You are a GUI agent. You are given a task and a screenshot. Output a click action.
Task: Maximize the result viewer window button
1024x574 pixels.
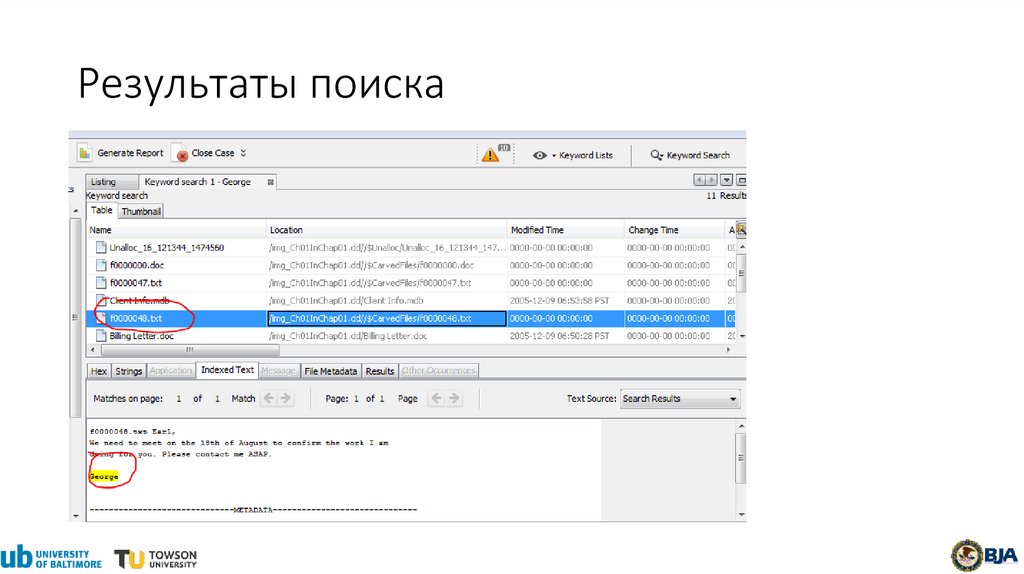point(741,180)
